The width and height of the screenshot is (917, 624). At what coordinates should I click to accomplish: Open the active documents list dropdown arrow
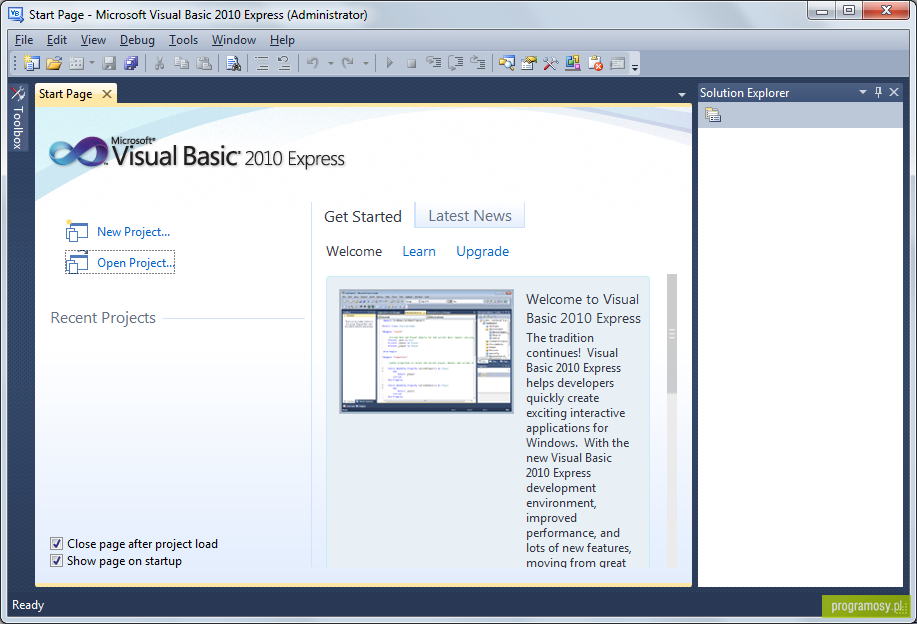682,94
